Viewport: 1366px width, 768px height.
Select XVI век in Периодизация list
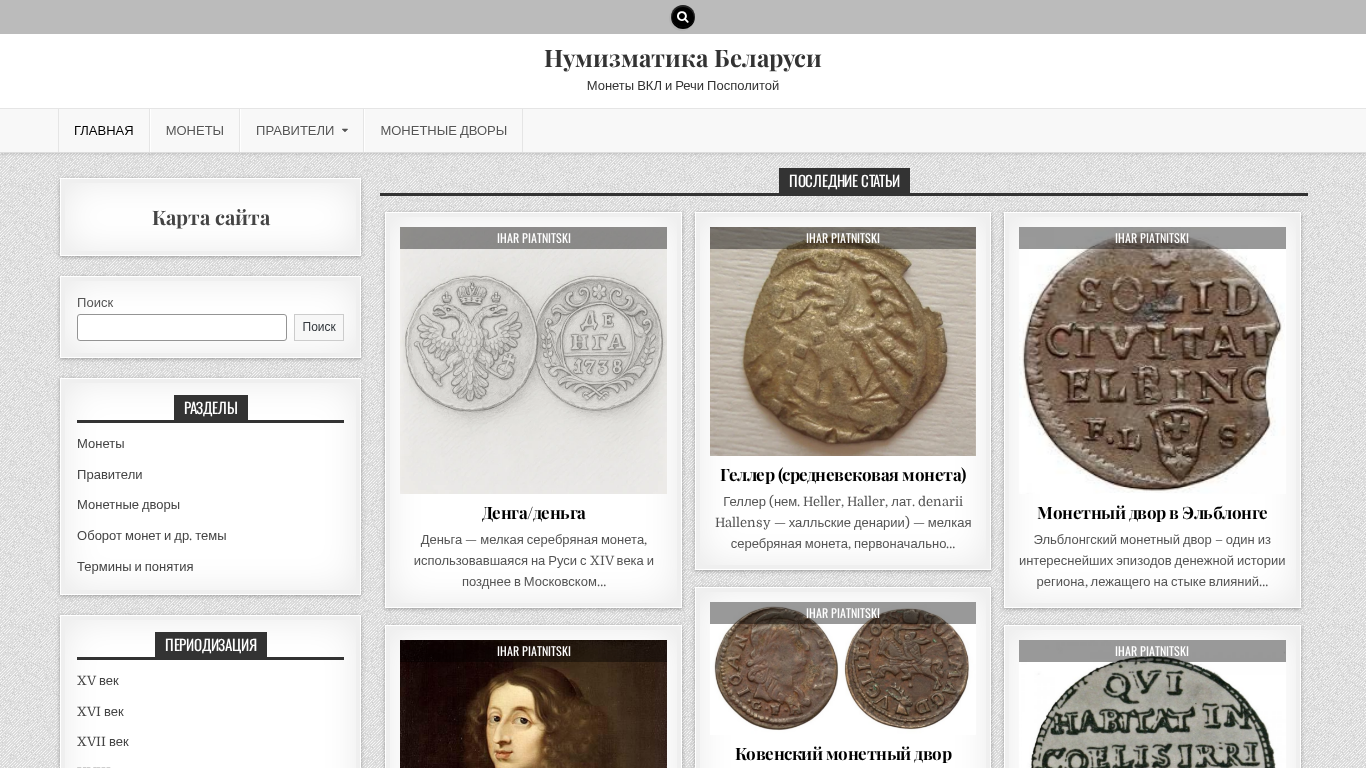click(x=100, y=711)
